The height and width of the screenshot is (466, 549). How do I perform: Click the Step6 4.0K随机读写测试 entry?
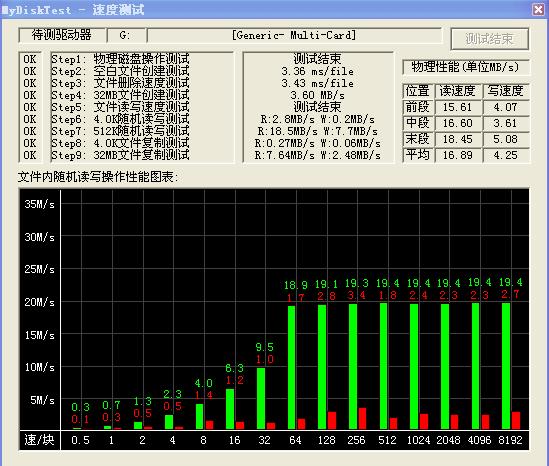tap(120, 119)
